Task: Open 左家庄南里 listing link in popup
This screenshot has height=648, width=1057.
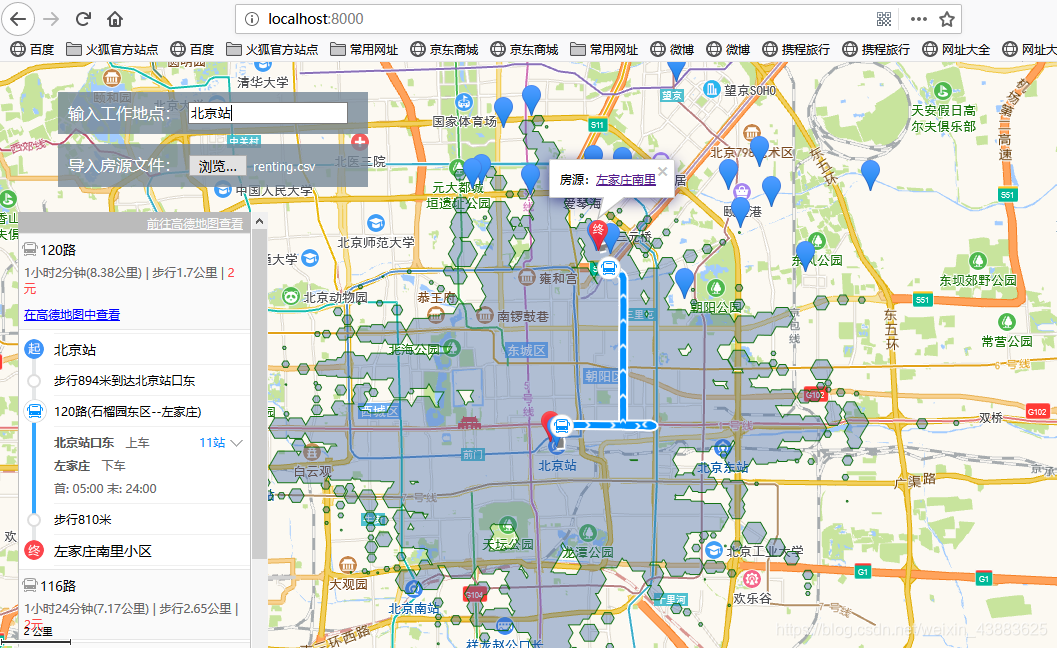Action: point(626,179)
